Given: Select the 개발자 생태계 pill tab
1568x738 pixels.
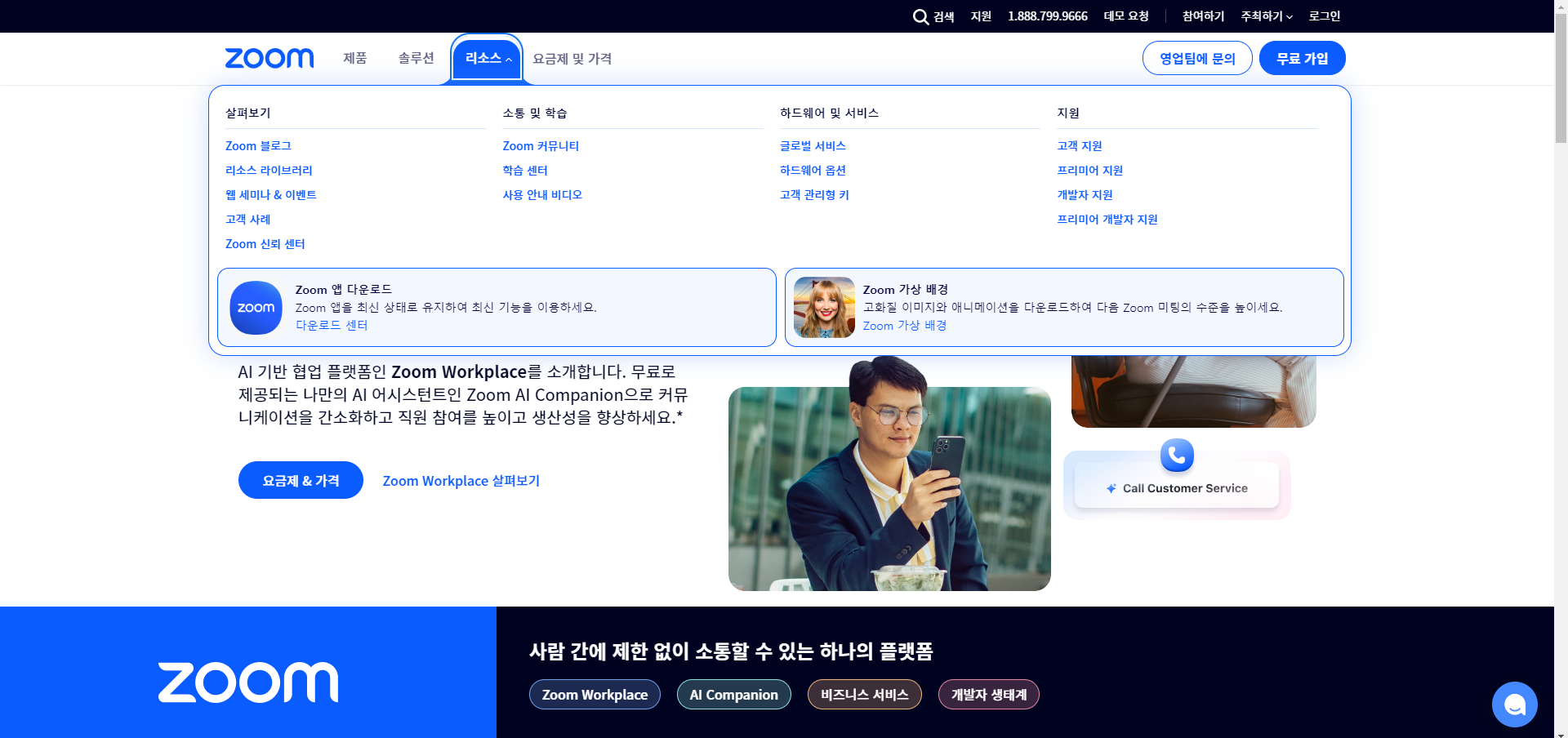Looking at the screenshot, I should (989, 695).
